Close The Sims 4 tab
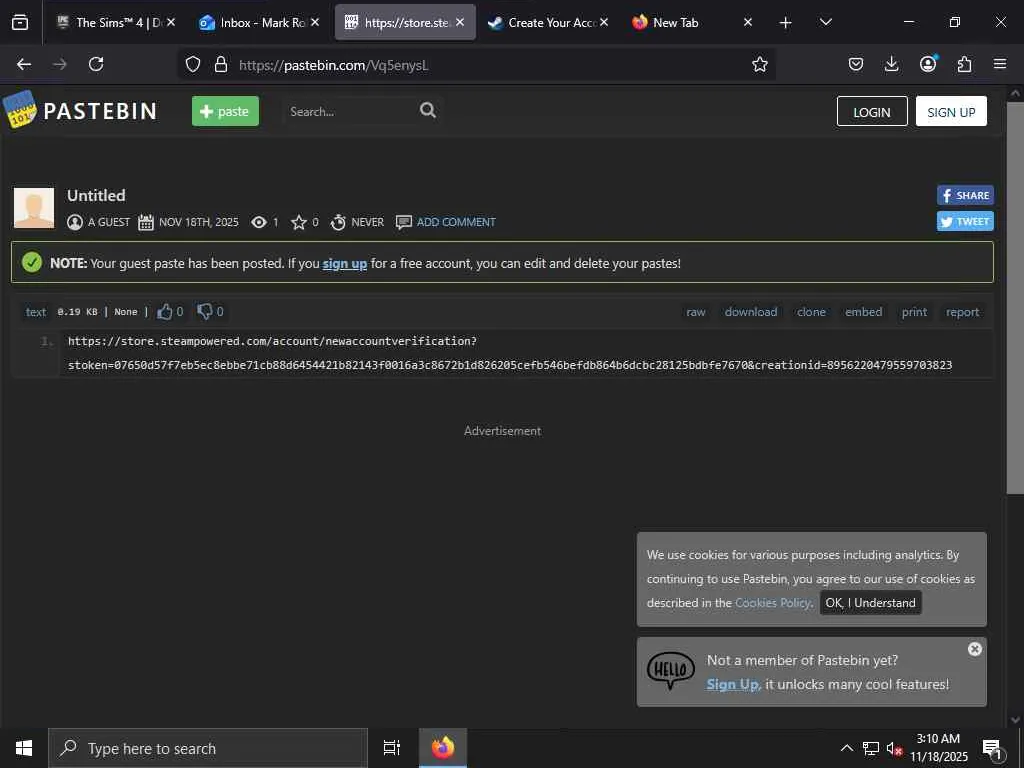 pos(170,22)
